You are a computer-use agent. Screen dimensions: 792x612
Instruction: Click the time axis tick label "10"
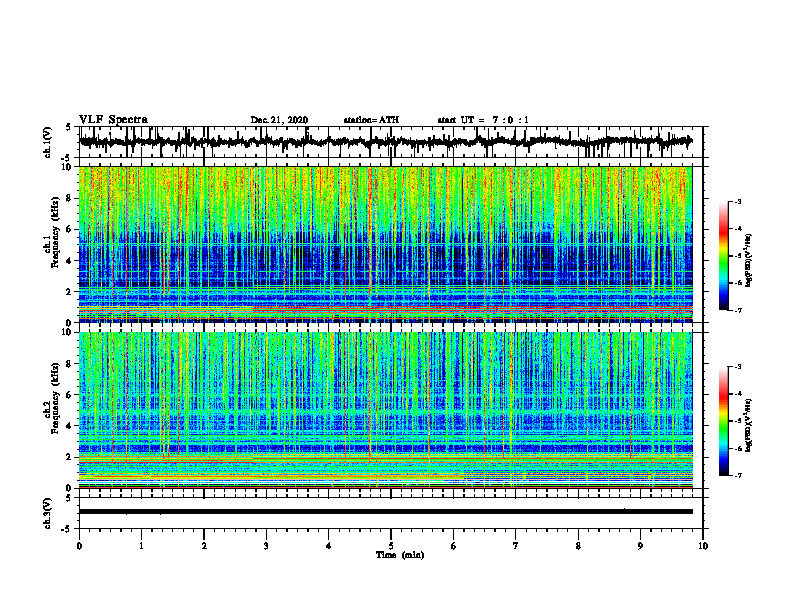click(703, 546)
